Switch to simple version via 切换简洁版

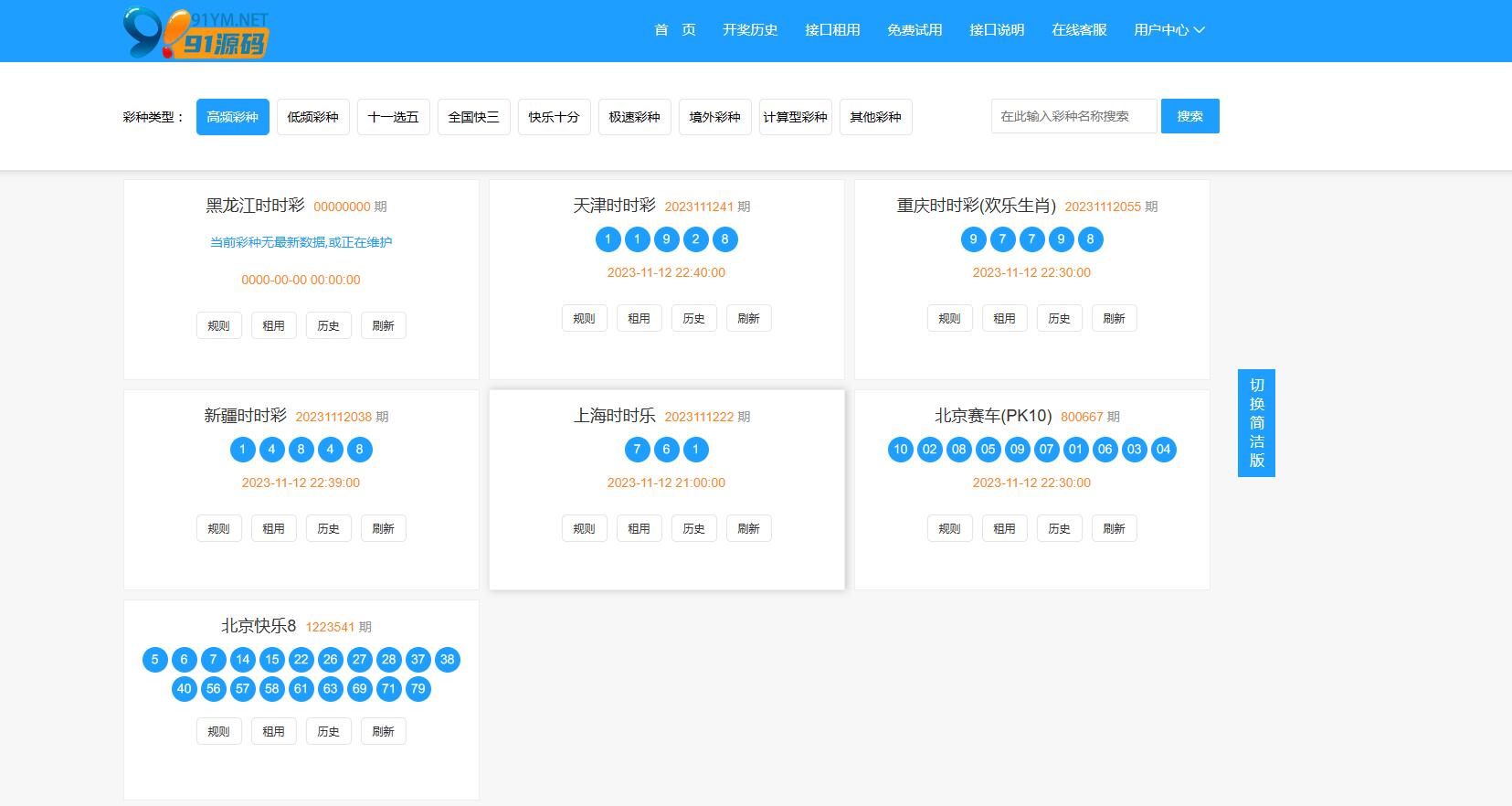[1256, 423]
